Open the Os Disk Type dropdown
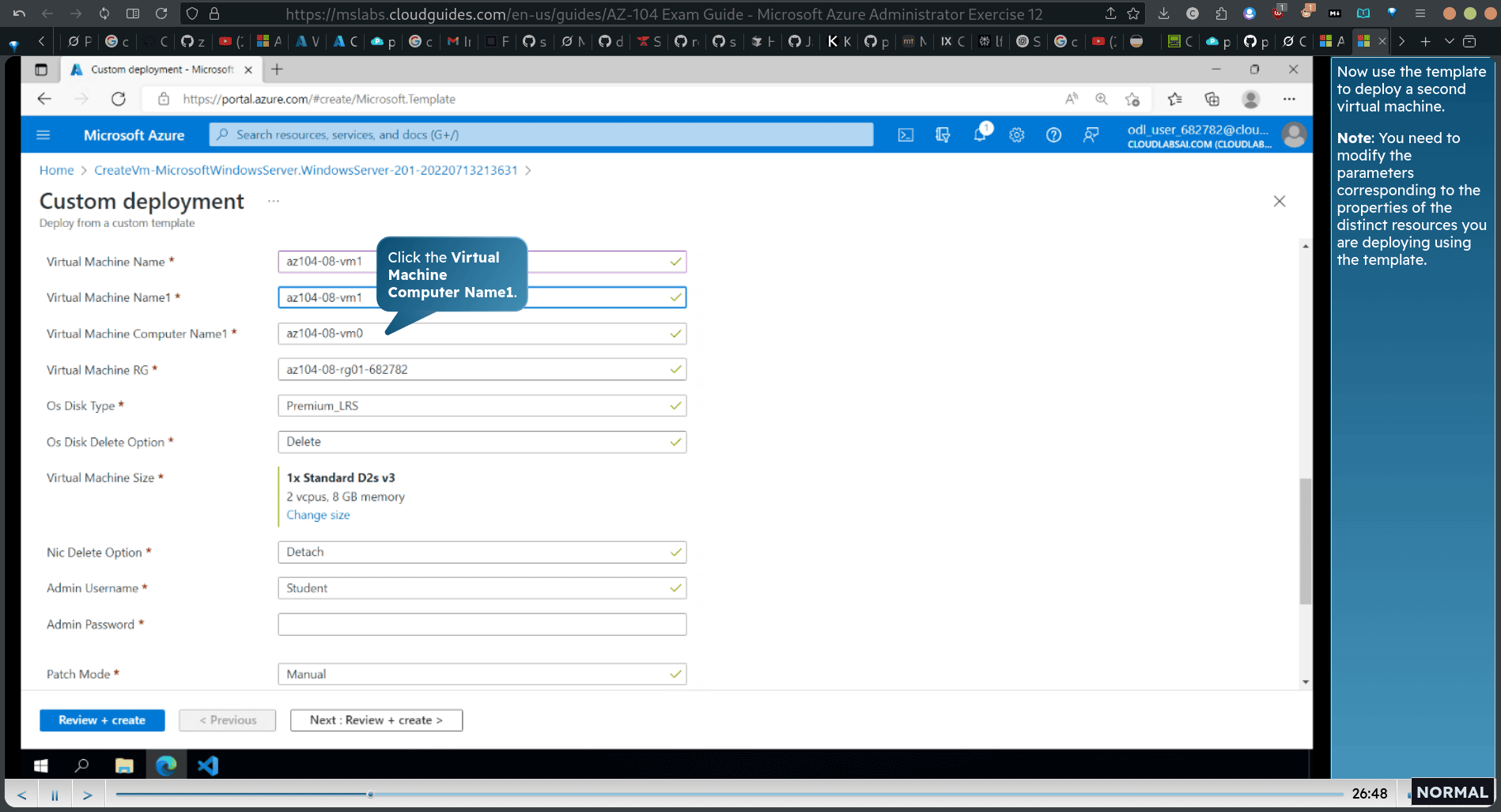The height and width of the screenshot is (812, 1501). [x=482, y=406]
